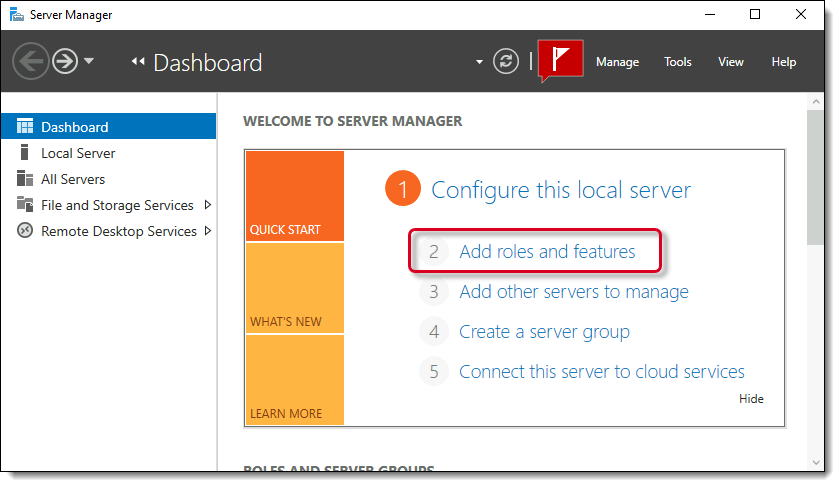Click the Remote Desktop Services icon
840x487 pixels.
(25, 231)
